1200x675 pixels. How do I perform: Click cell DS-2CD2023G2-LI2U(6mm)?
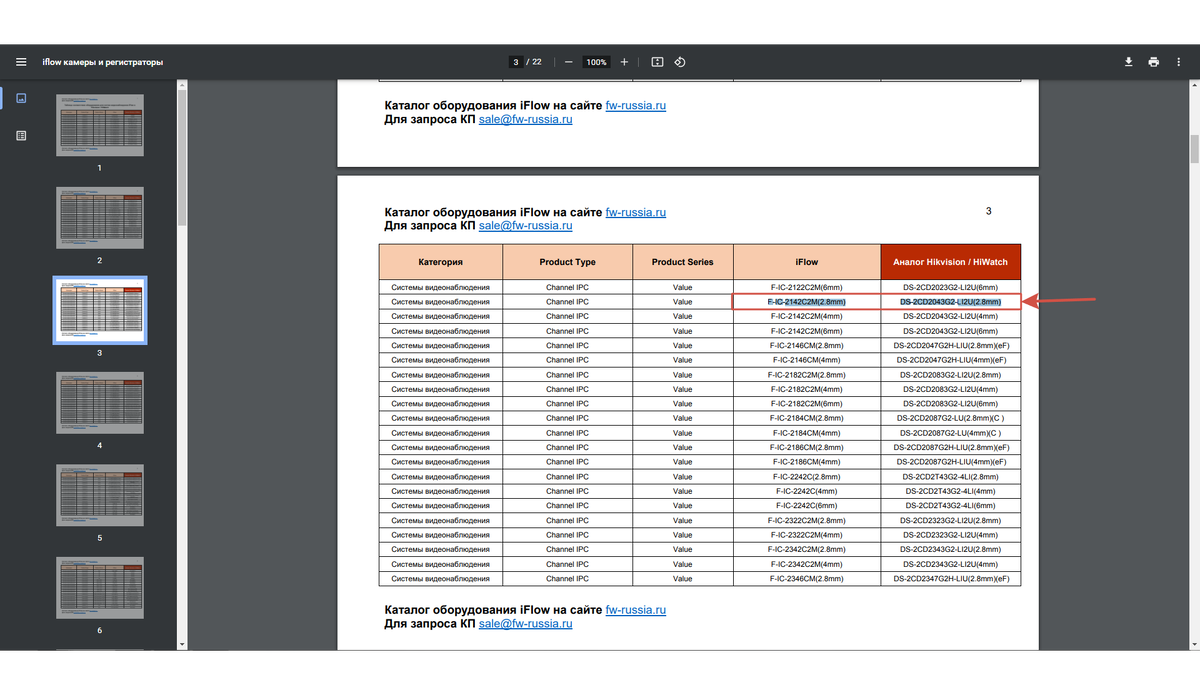click(951, 287)
